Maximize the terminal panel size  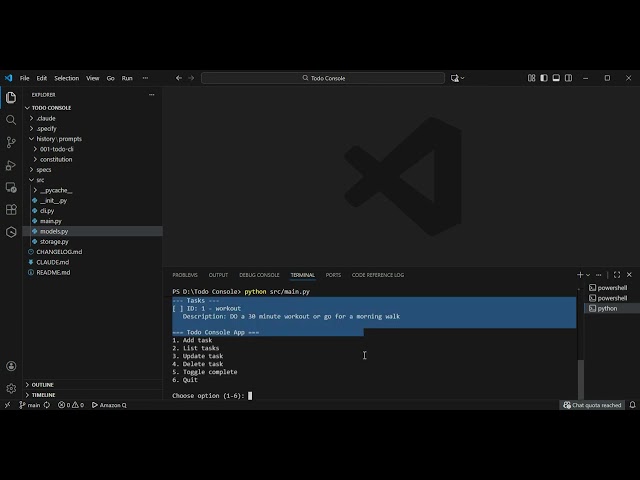click(x=617, y=275)
